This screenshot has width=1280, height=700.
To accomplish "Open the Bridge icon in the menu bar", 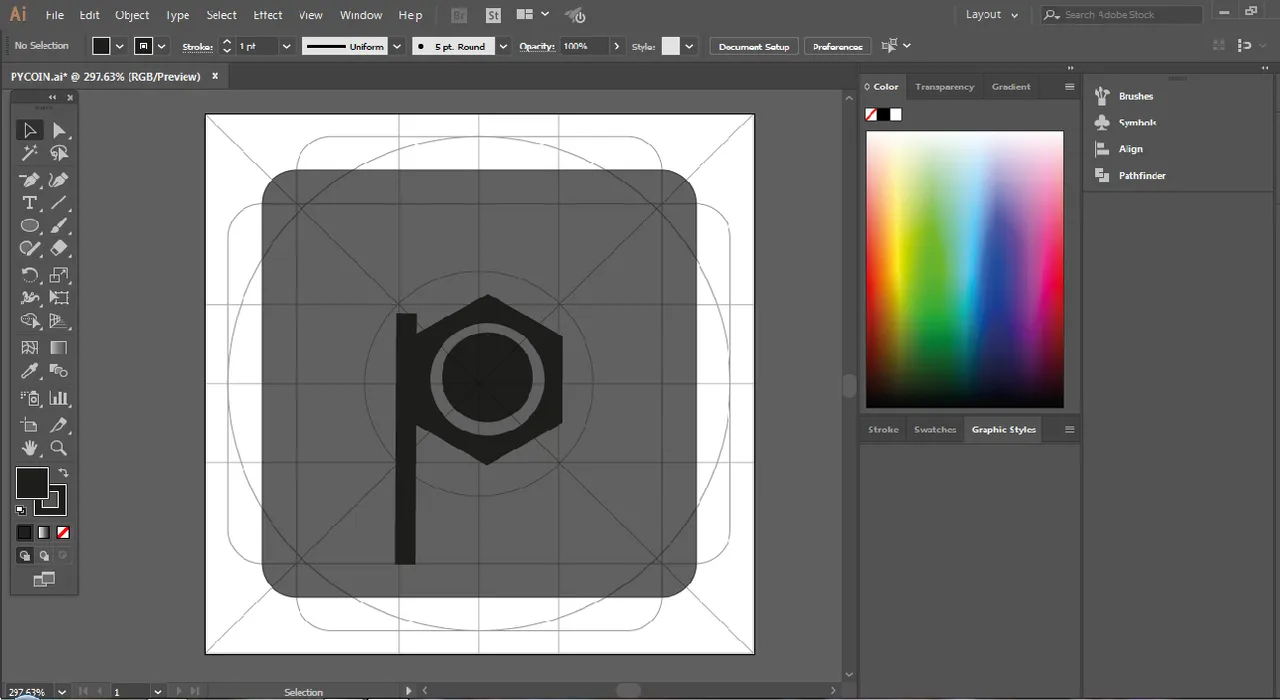I will coord(459,15).
